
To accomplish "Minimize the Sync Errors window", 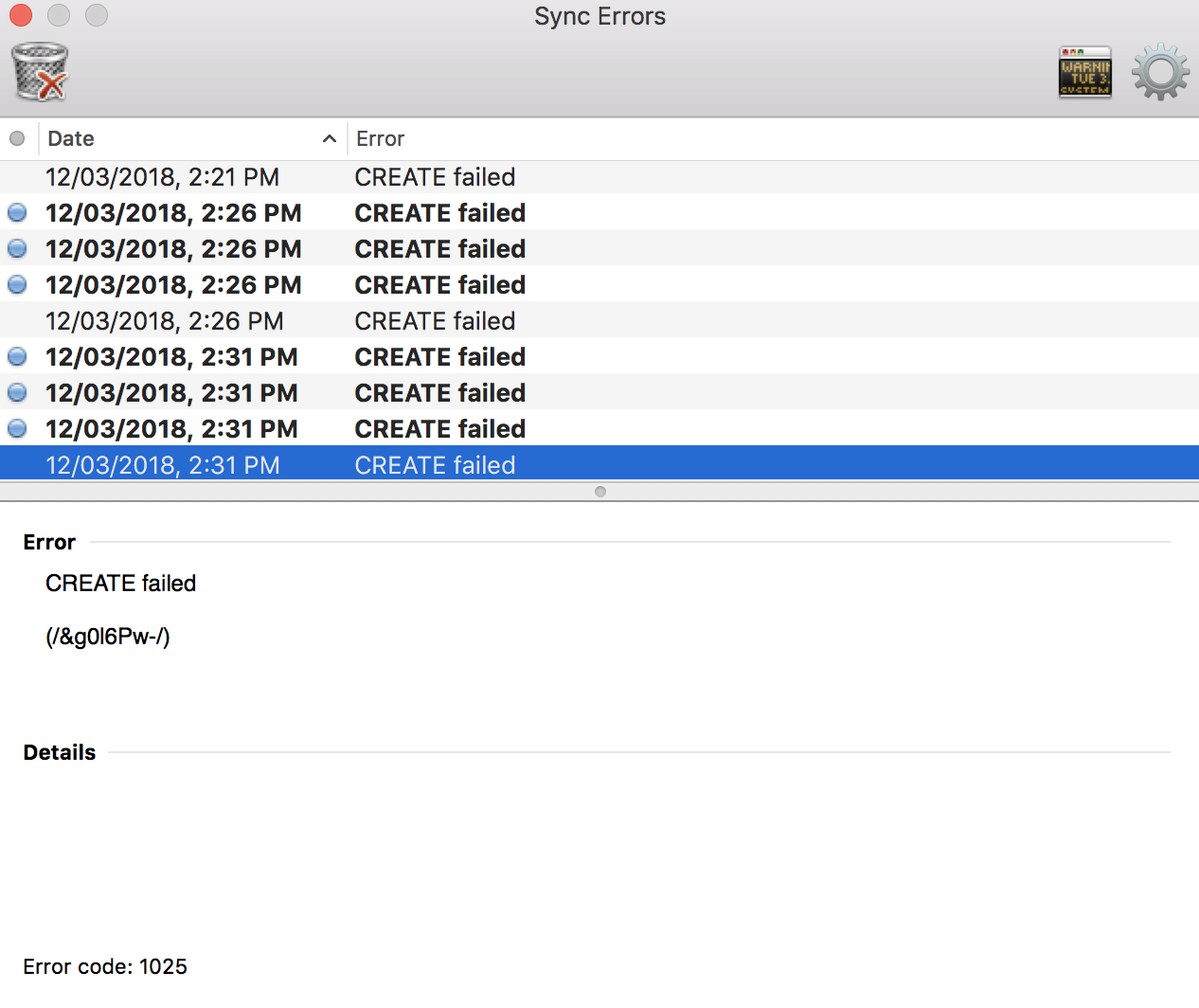I will click(59, 15).
